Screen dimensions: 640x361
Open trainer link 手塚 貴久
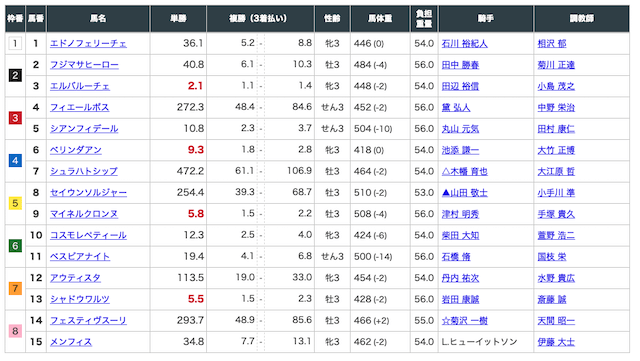pos(556,214)
